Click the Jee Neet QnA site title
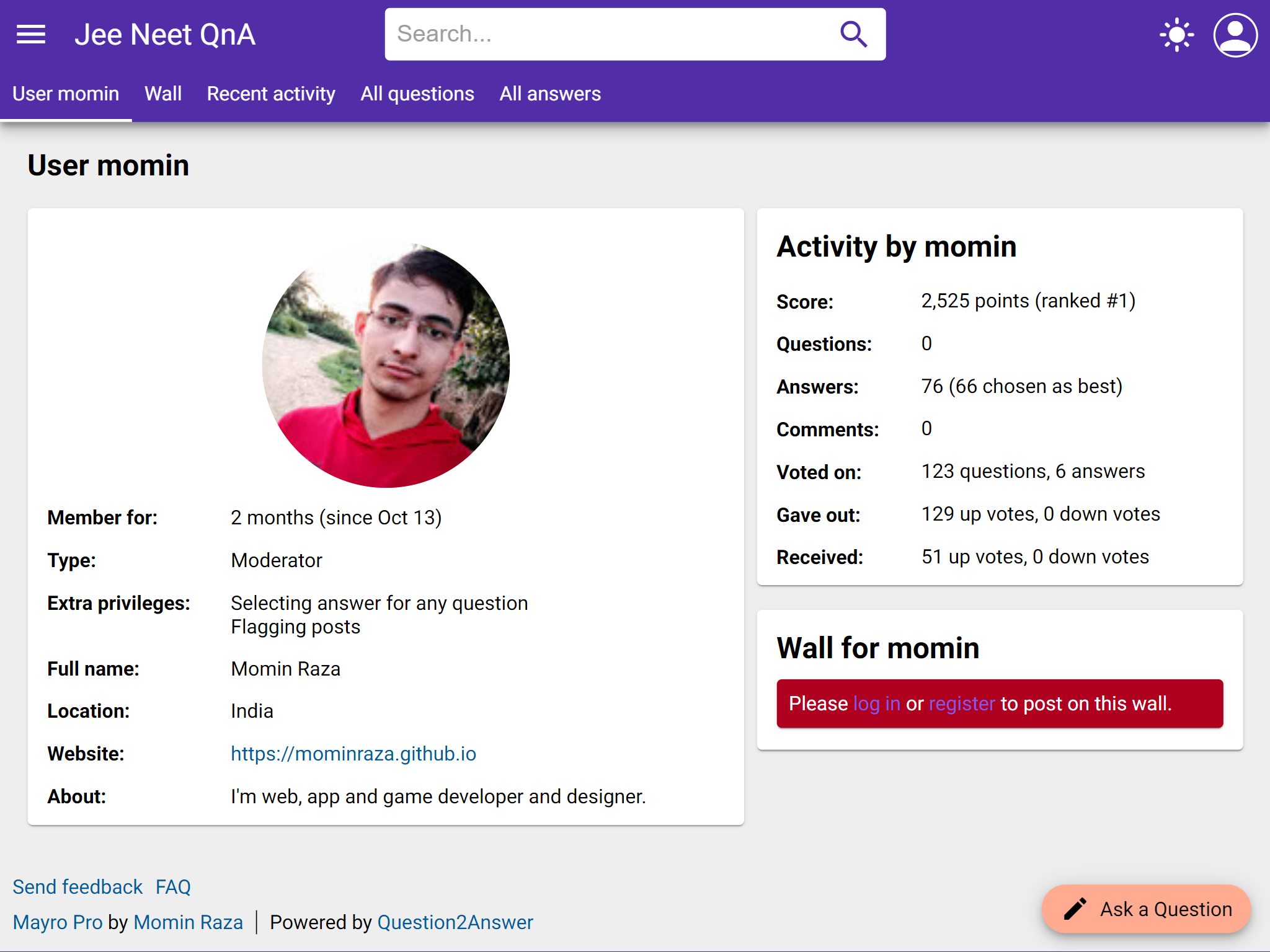The height and width of the screenshot is (952, 1270). click(x=165, y=35)
